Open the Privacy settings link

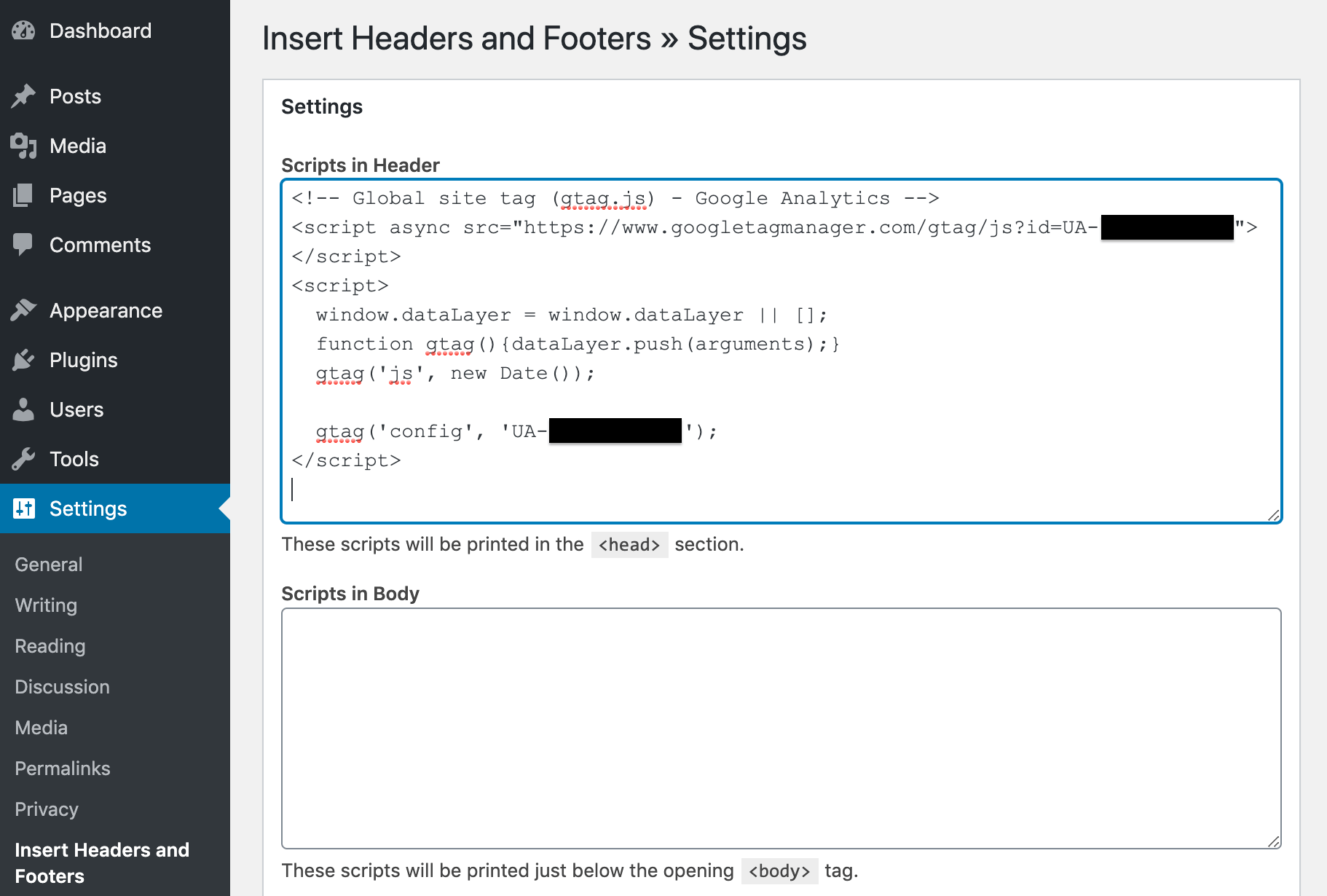tap(47, 809)
